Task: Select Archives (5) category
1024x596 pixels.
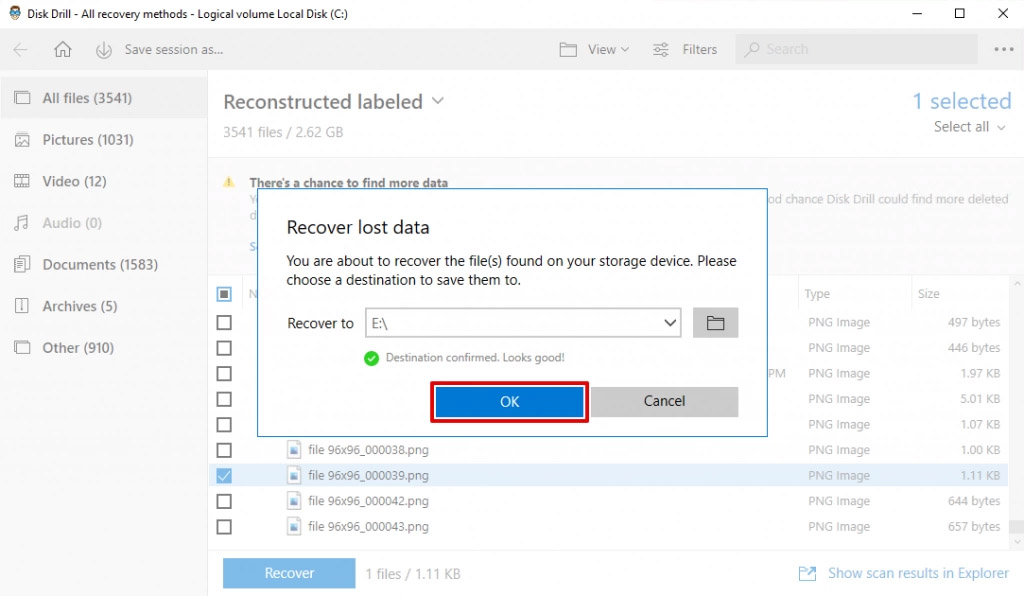Action: (104, 306)
